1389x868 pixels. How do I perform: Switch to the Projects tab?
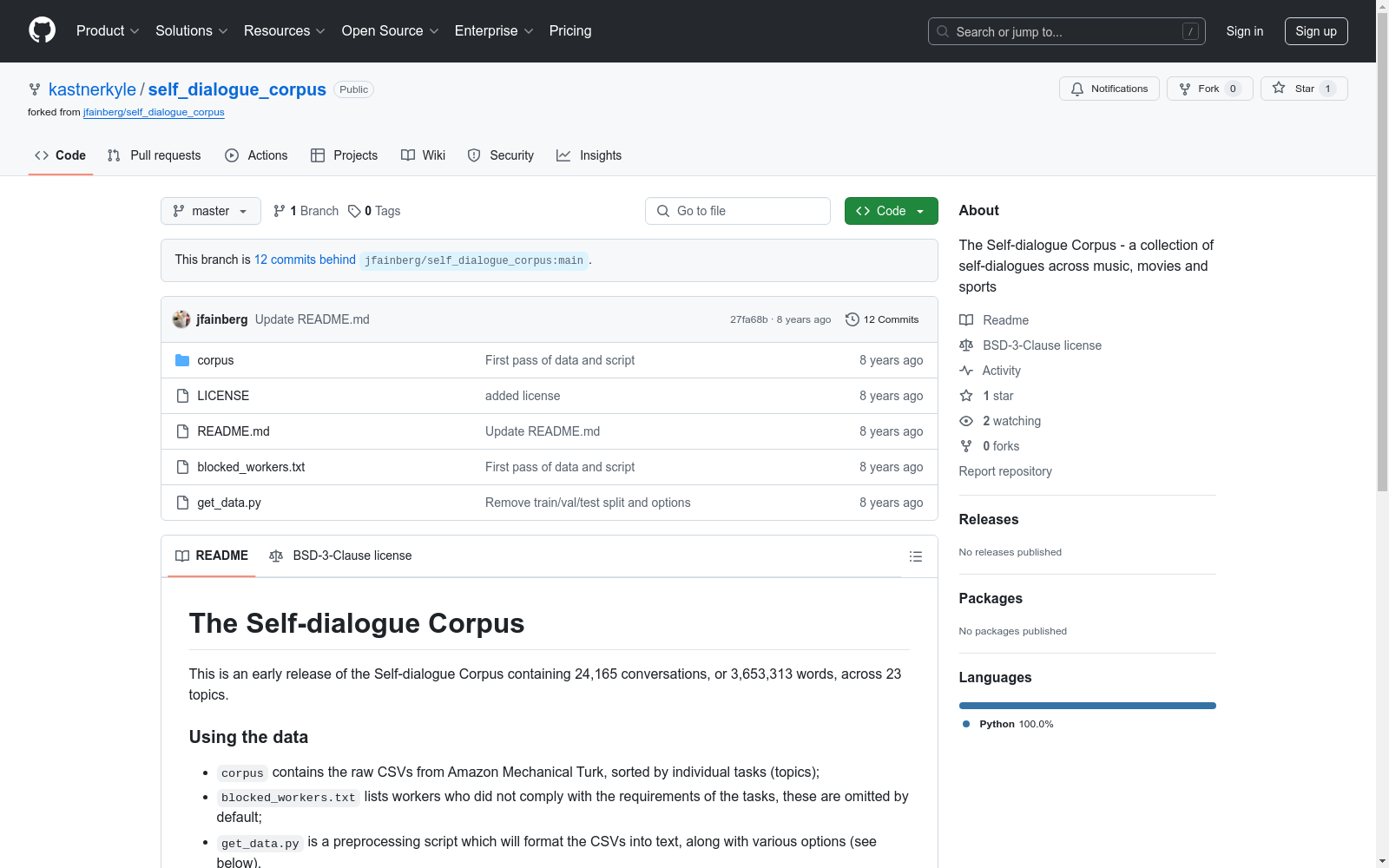pyautogui.click(x=345, y=155)
